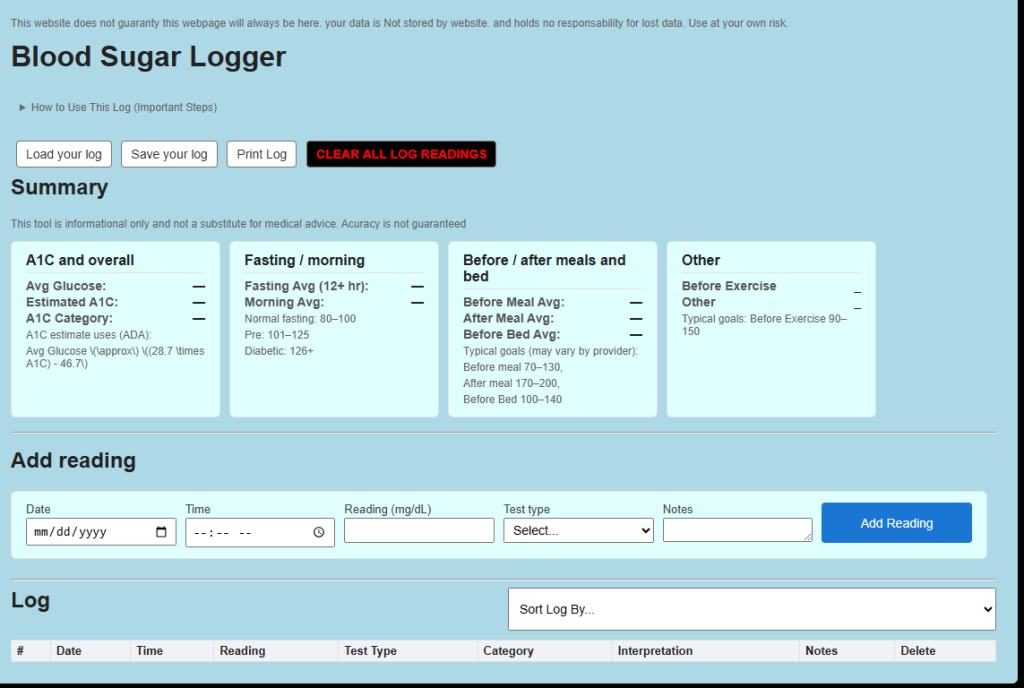Image resolution: width=1024 pixels, height=688 pixels.
Task: Click the Normal fasting: 80–100 text
Action: (x=300, y=319)
